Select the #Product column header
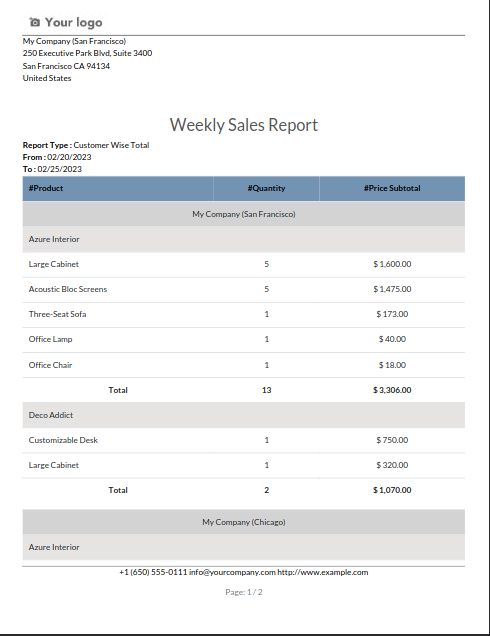Screen dimensions: 490x636 (118, 189)
